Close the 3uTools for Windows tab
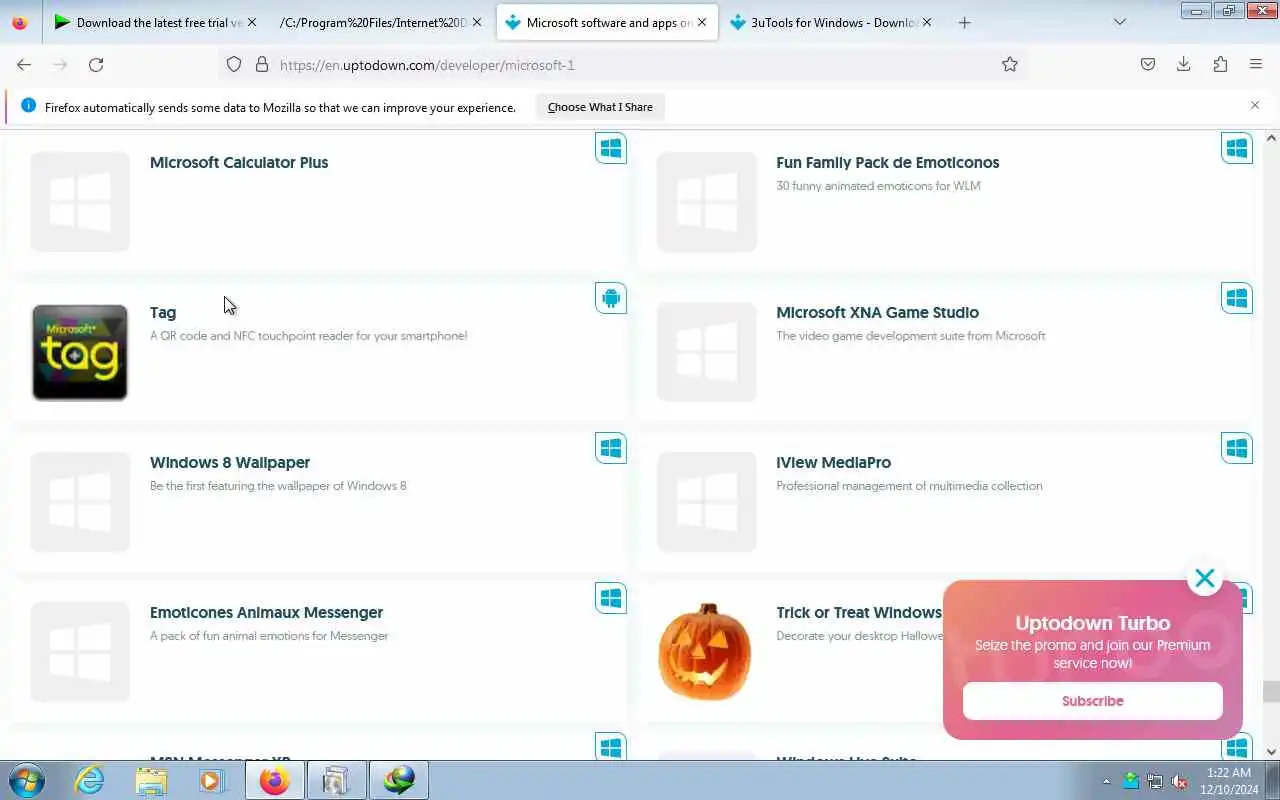 pos(927,22)
